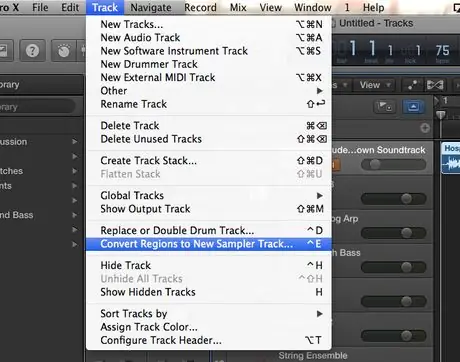Adjust volume slider on Soundtrack track
The image size is (460, 362).
click(393, 164)
